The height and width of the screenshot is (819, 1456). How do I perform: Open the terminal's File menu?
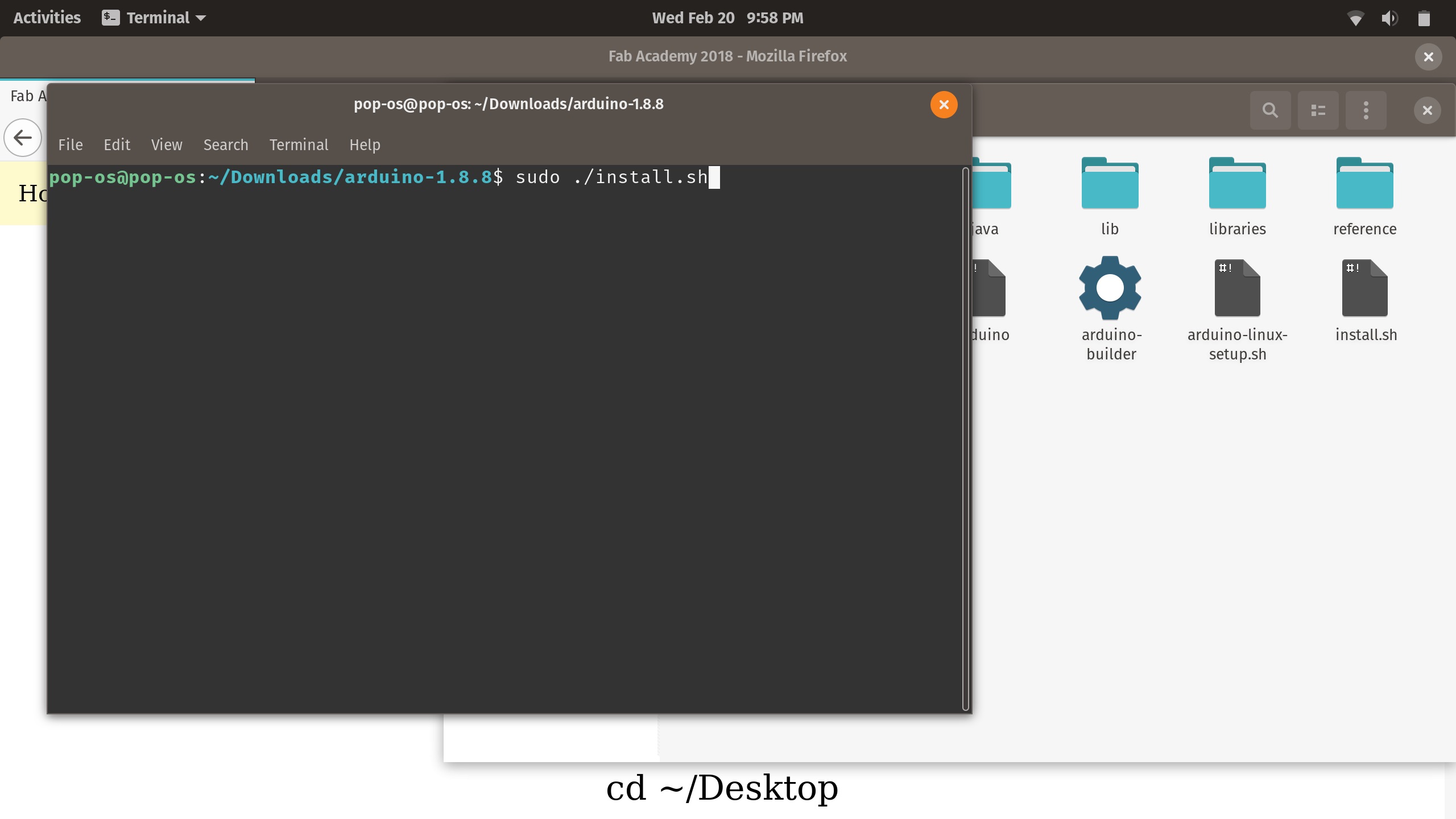tap(71, 145)
